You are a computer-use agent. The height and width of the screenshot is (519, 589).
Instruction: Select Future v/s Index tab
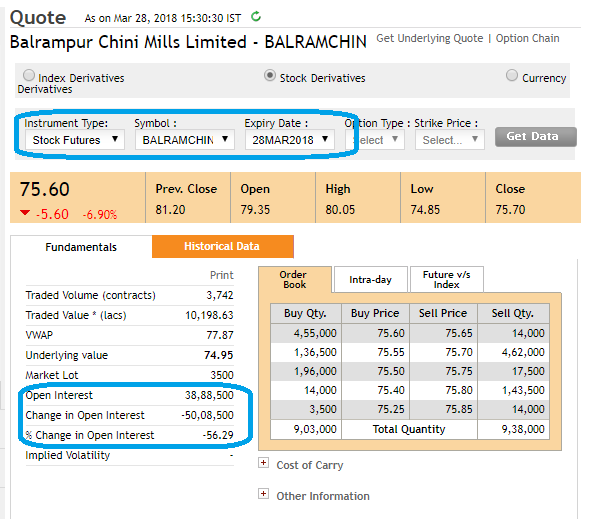click(x=447, y=279)
